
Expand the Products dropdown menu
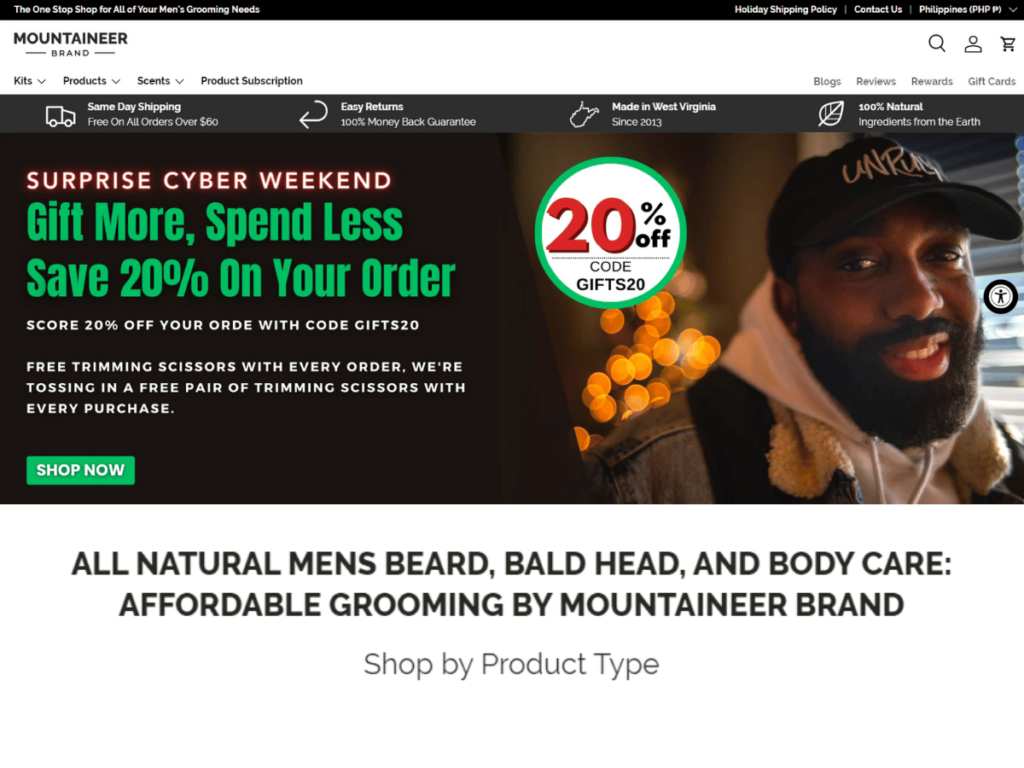(x=91, y=81)
